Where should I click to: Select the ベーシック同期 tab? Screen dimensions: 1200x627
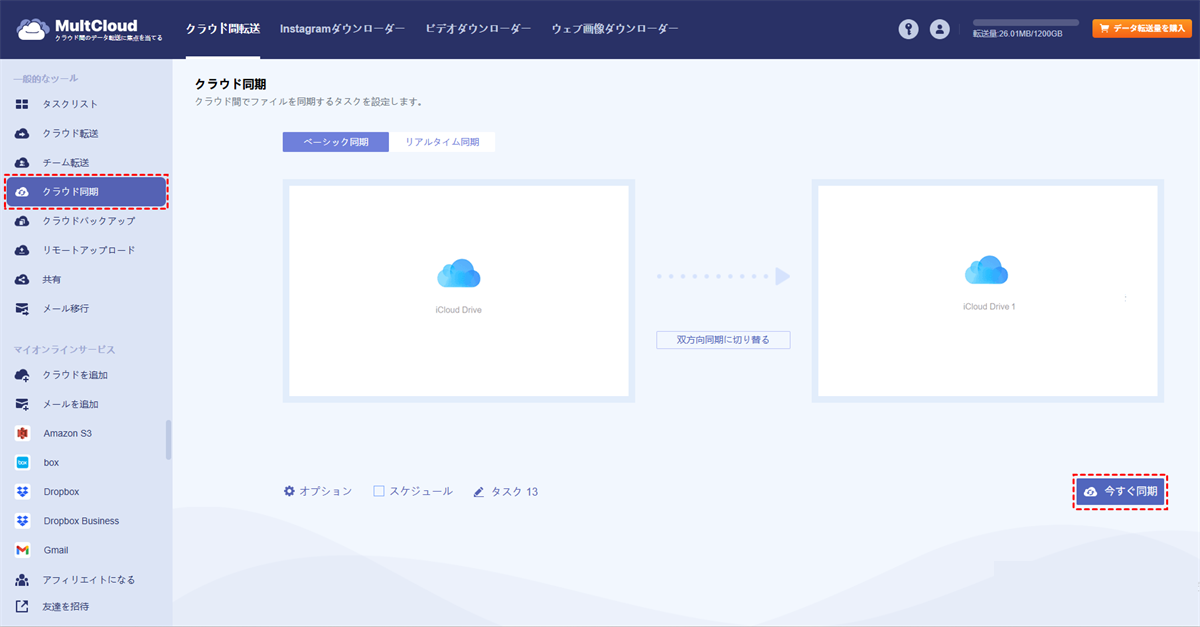pos(336,142)
